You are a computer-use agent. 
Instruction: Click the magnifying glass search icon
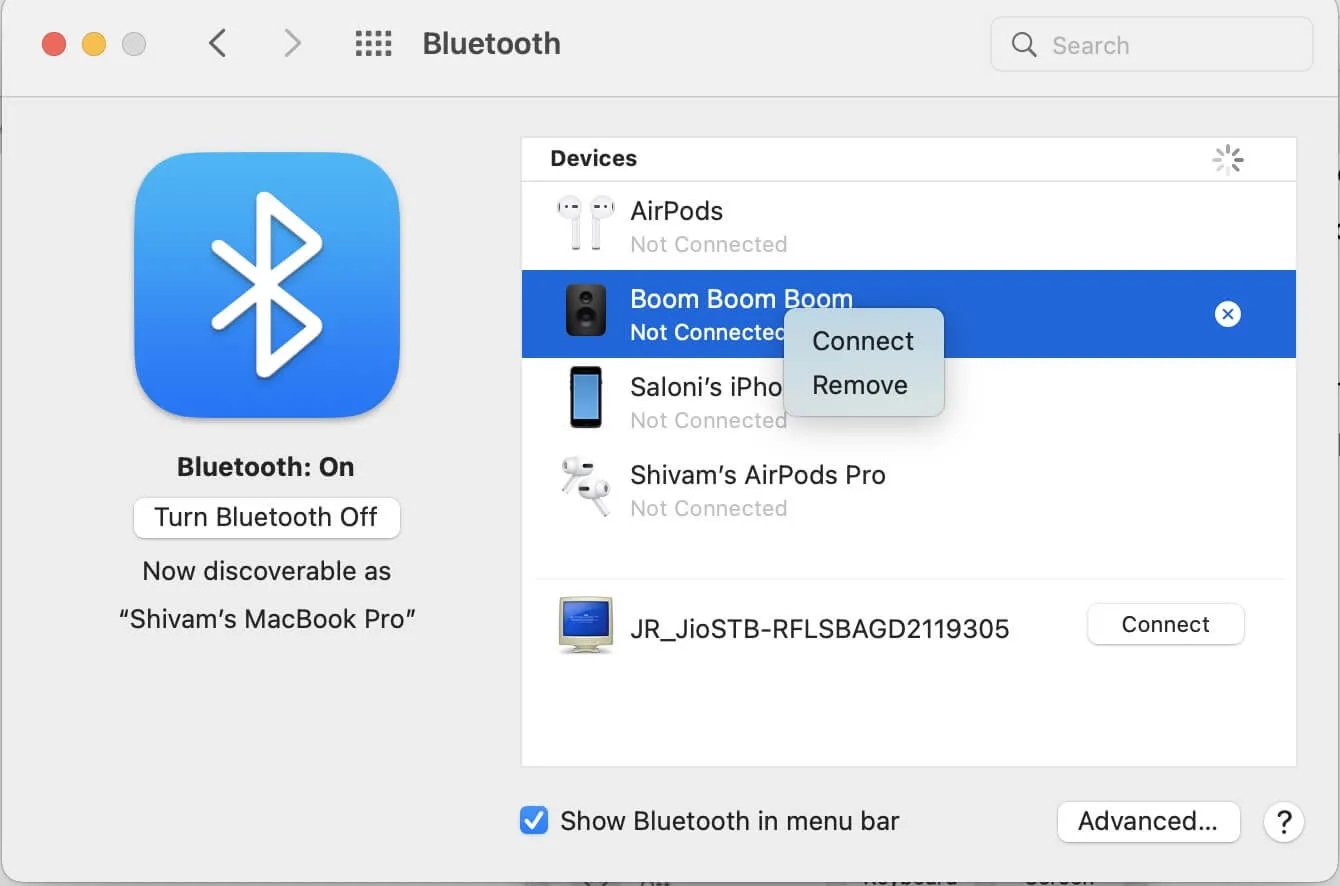[x=1024, y=44]
